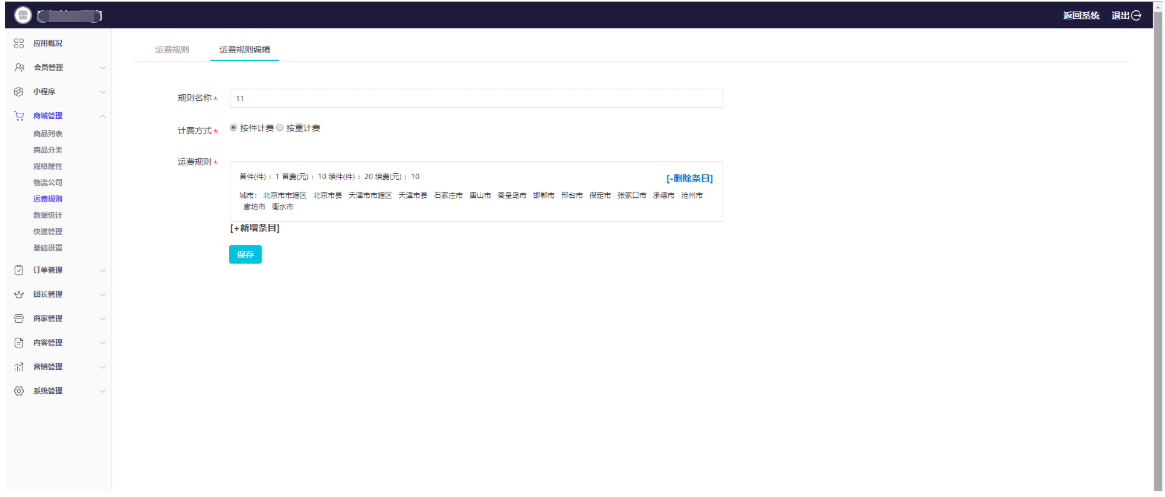This screenshot has width=1165, height=497.
Task: Click the 会员管理 people icon
Action: (19, 68)
